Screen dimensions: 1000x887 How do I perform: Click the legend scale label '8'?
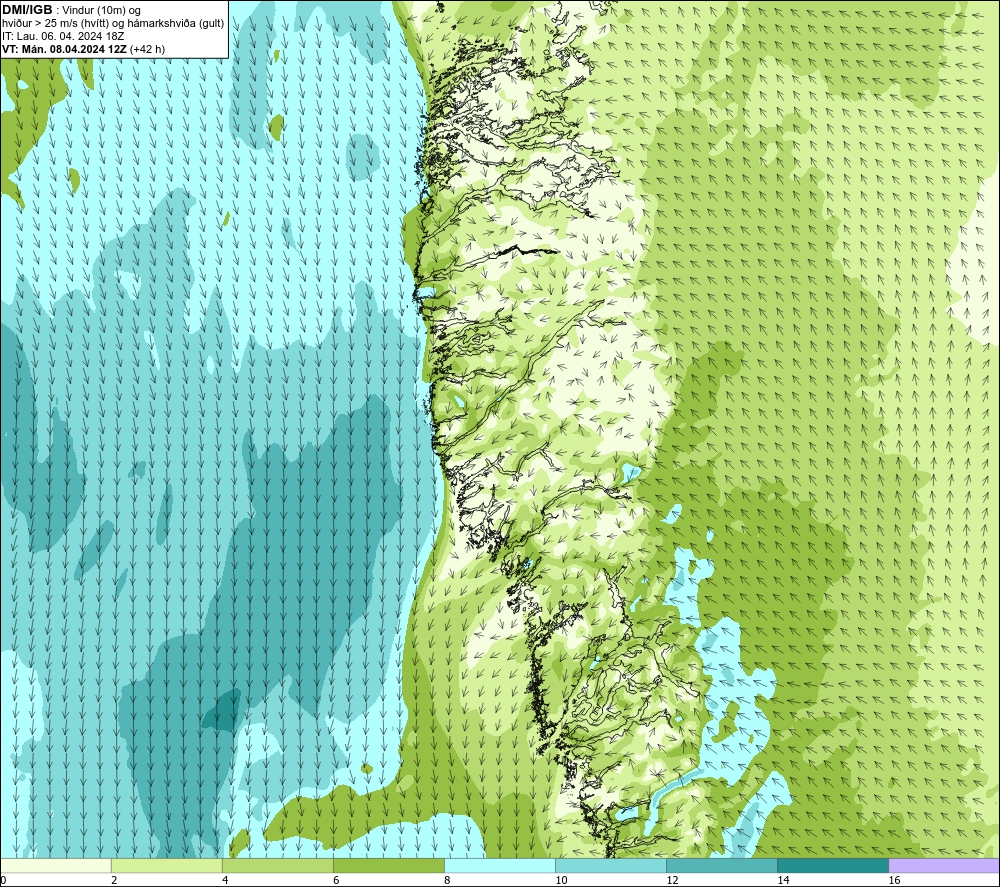coord(447,881)
